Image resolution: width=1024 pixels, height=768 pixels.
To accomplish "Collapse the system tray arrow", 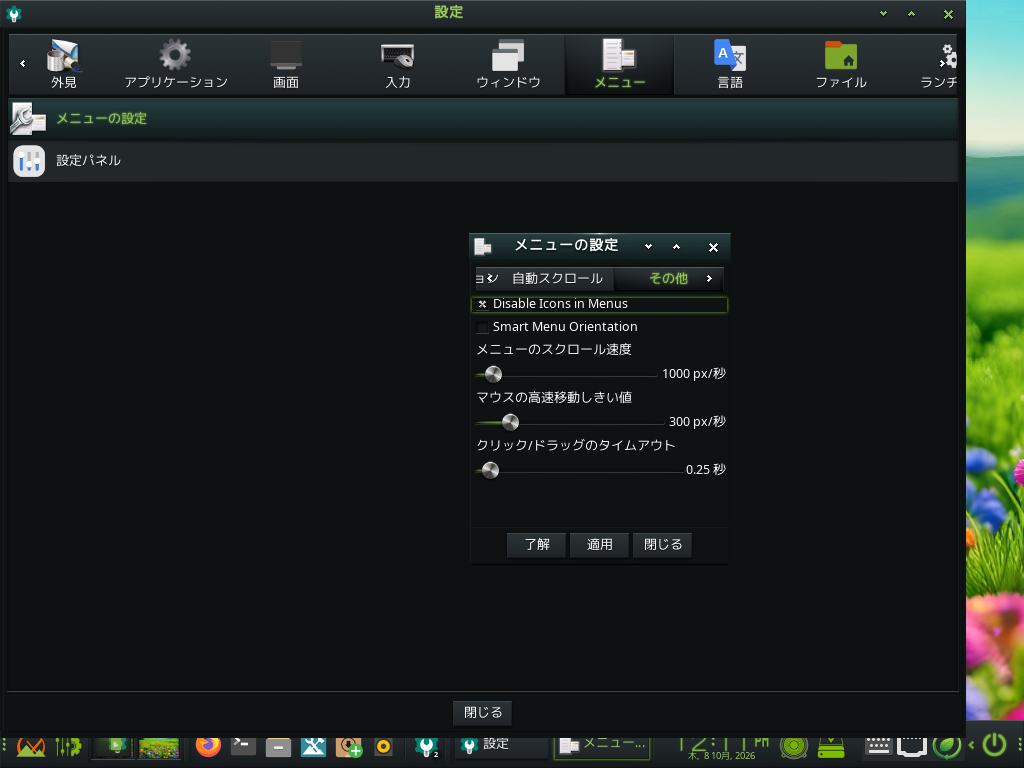I will coord(971,745).
